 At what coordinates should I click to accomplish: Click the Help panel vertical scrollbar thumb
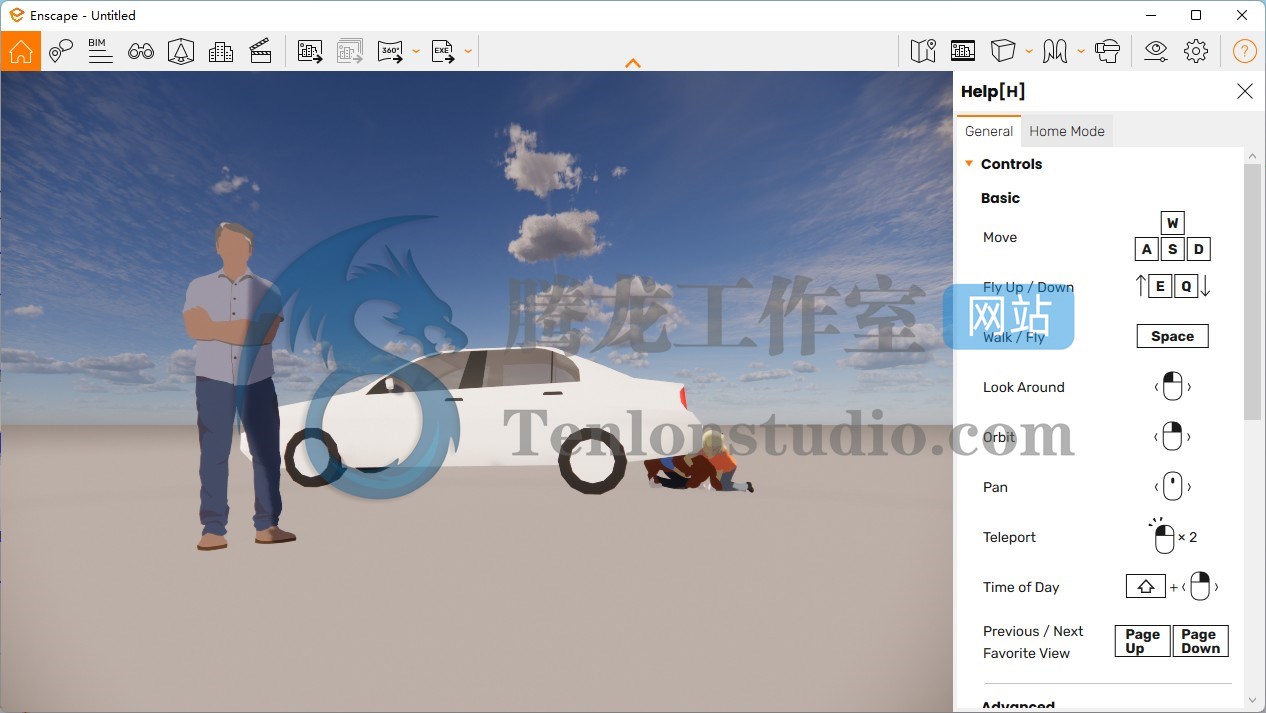(1252, 292)
